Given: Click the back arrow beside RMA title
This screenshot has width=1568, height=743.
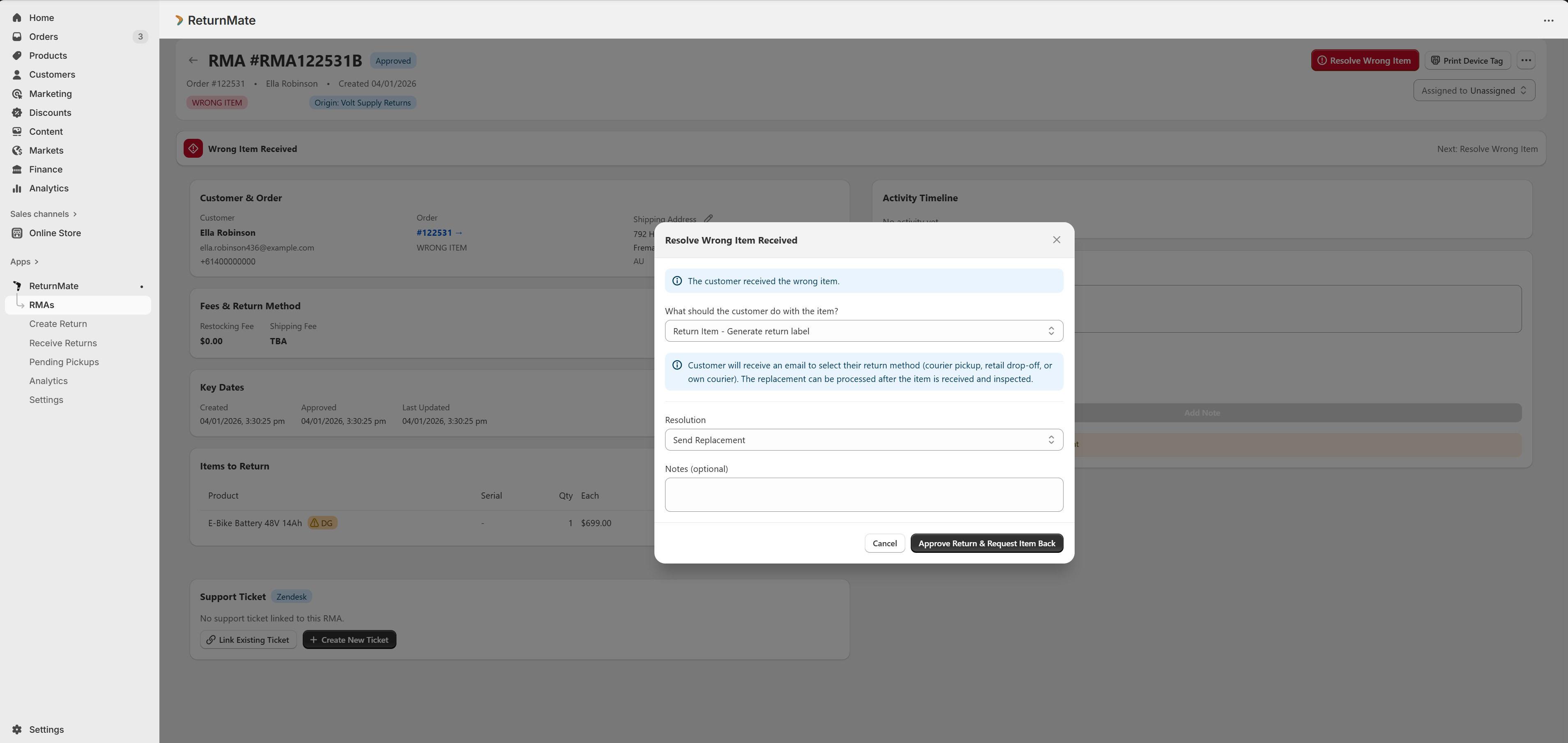Looking at the screenshot, I should click(x=193, y=60).
